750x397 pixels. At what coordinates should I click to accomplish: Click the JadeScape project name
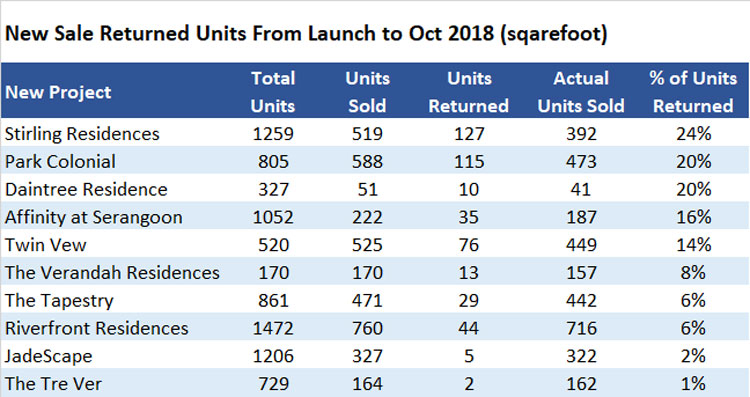(x=49, y=356)
